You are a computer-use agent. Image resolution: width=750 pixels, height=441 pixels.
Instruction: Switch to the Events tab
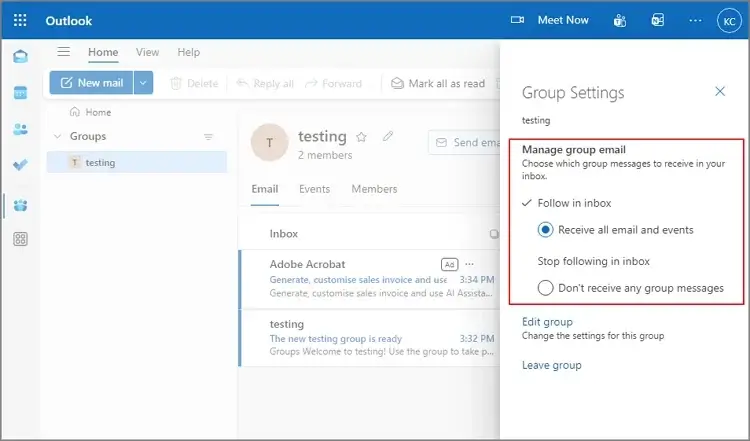pos(314,189)
